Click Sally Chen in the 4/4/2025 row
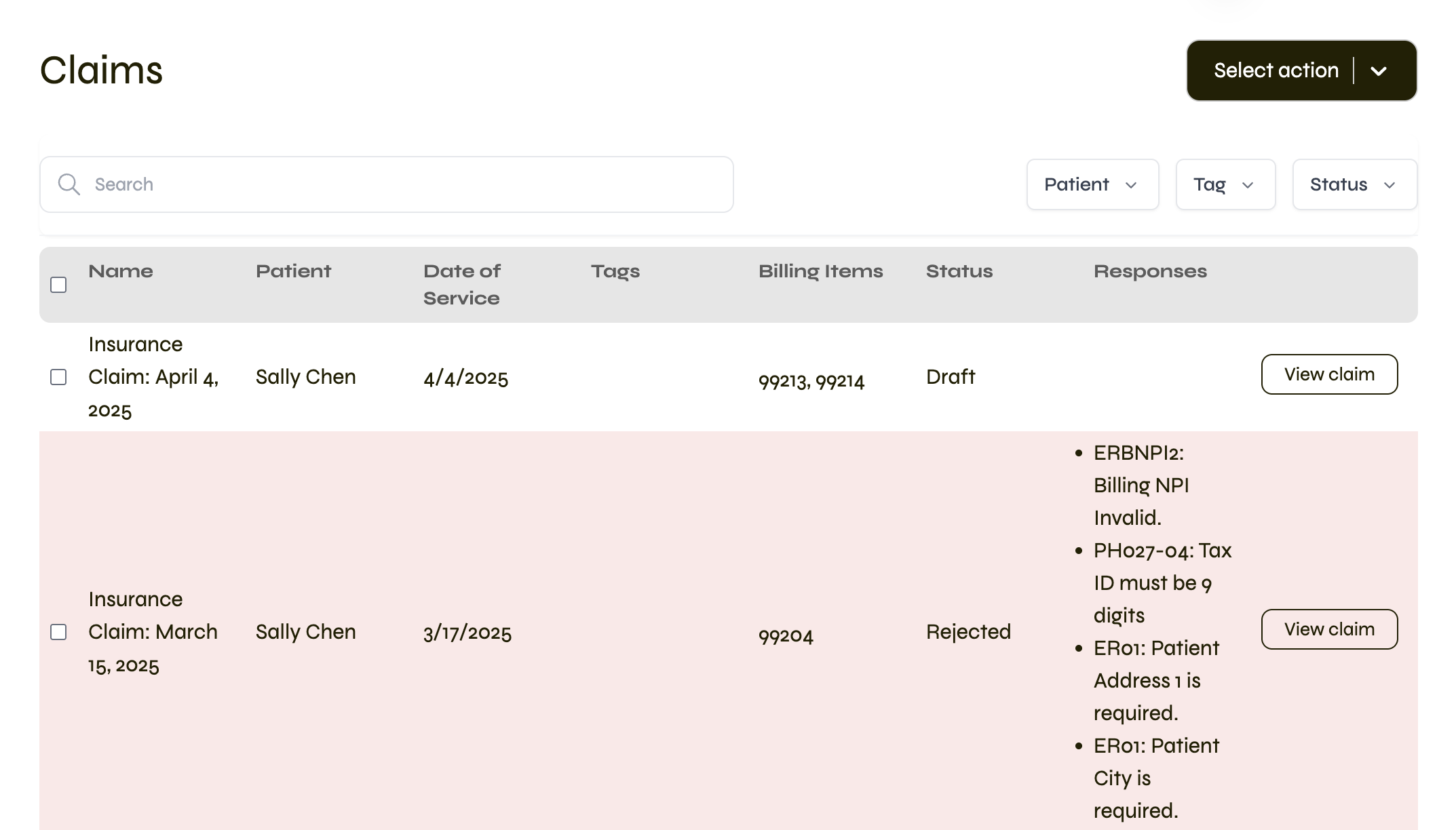Screen dimensions: 1456x830 click(305, 377)
